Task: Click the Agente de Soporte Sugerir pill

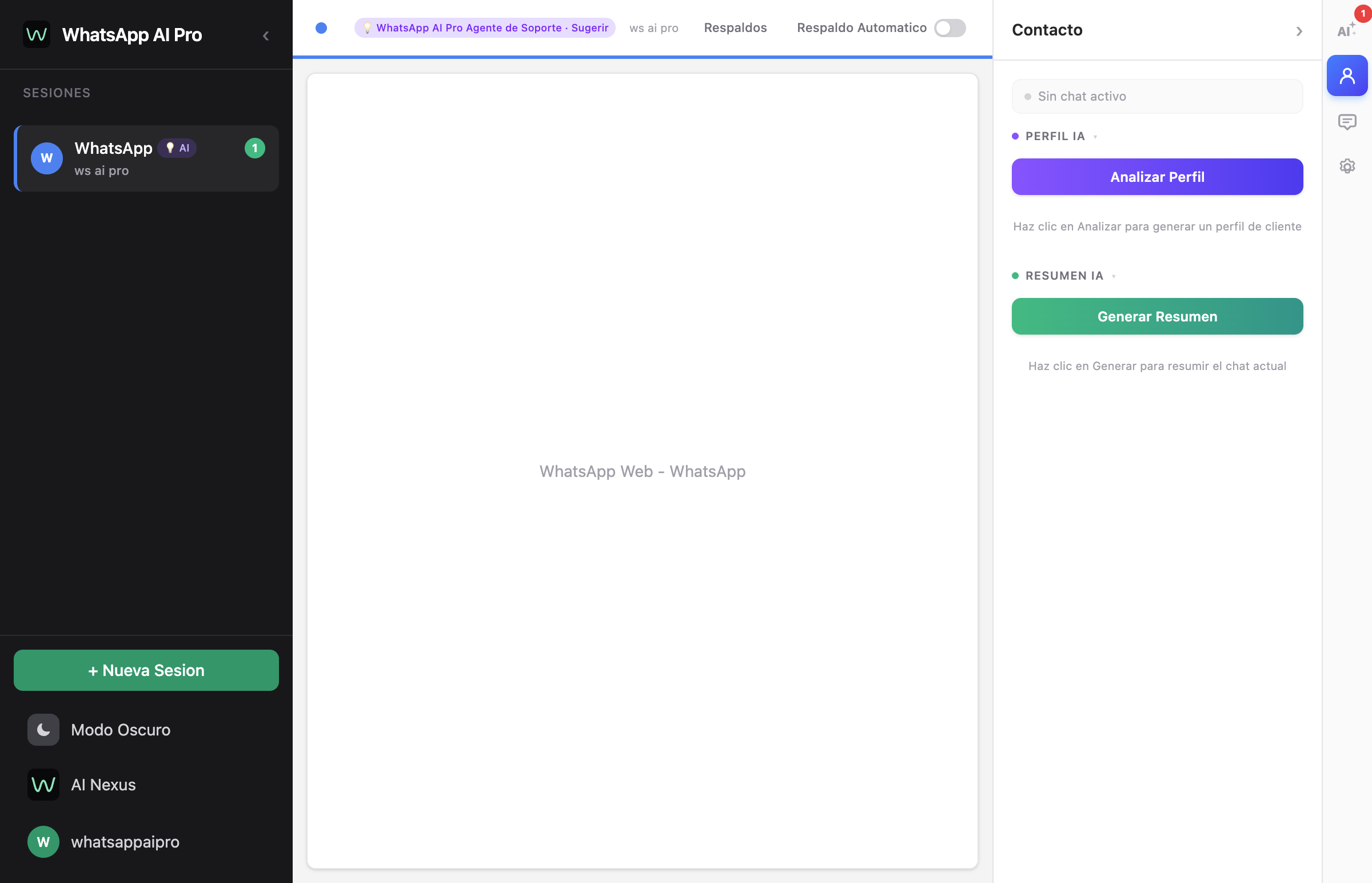Action: (x=485, y=28)
